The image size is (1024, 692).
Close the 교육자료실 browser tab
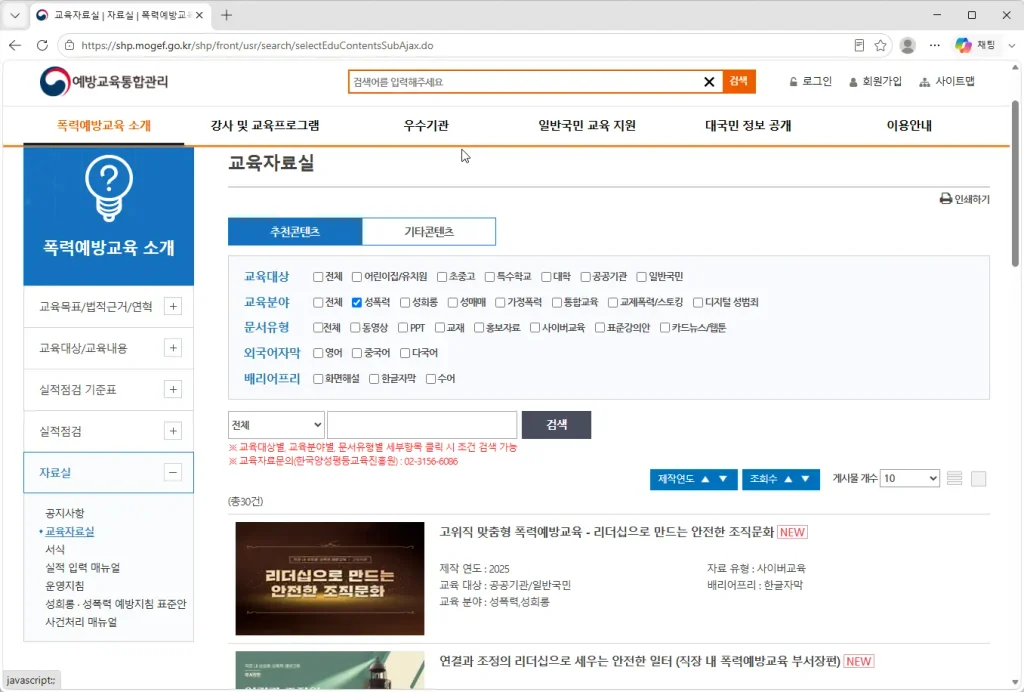(x=199, y=15)
